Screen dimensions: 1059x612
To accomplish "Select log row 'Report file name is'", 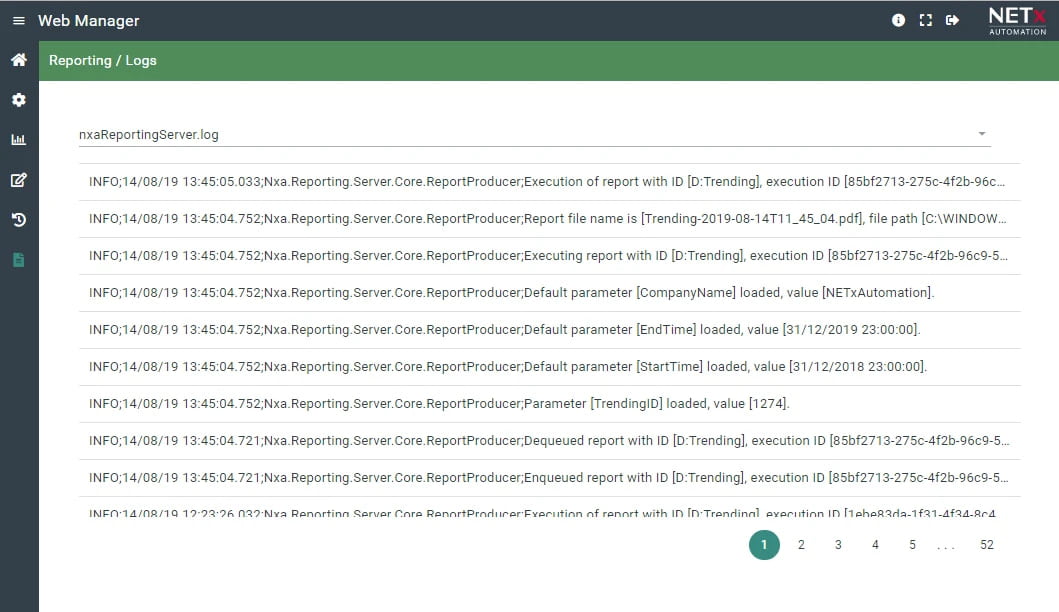I will coord(550,219).
